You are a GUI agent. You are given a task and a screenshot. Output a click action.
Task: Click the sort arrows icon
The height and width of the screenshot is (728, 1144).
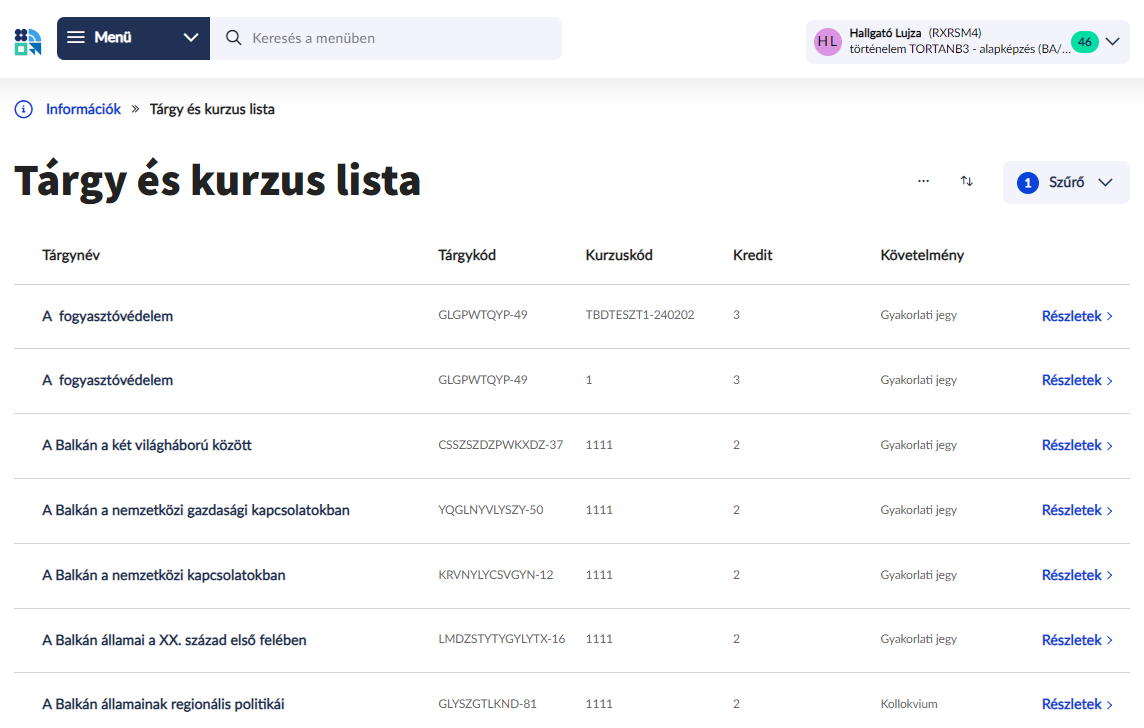966,181
